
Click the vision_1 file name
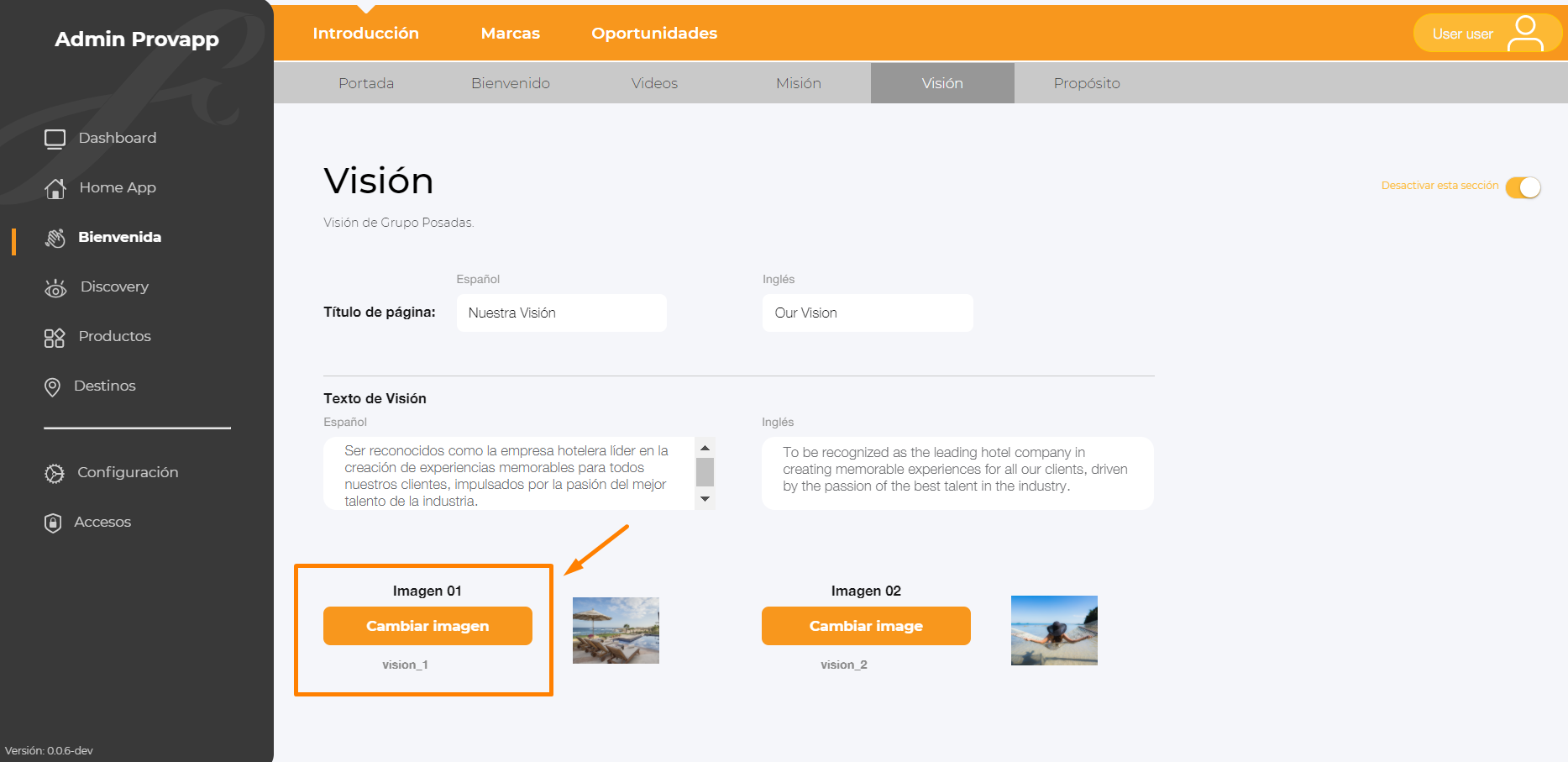pyautogui.click(x=406, y=665)
